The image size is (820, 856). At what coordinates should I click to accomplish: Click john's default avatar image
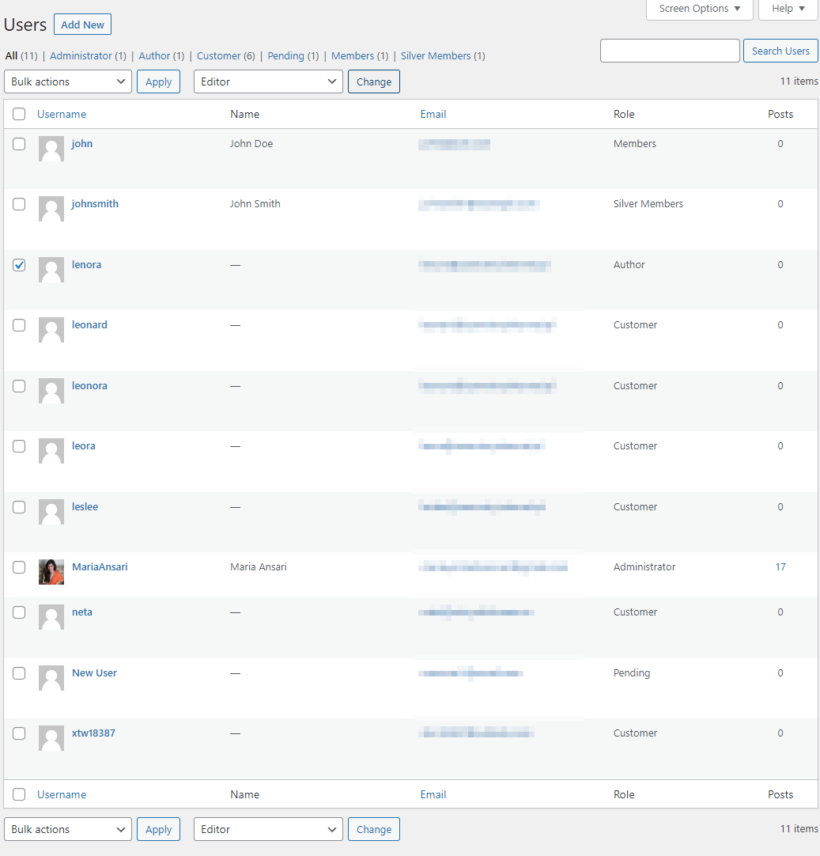tap(51, 149)
